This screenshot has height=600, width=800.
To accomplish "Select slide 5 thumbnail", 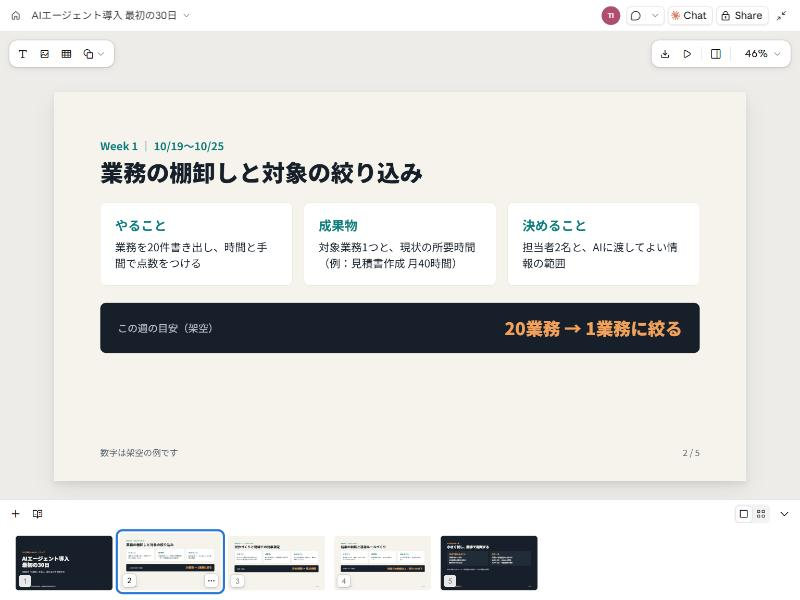I will click(x=489, y=563).
